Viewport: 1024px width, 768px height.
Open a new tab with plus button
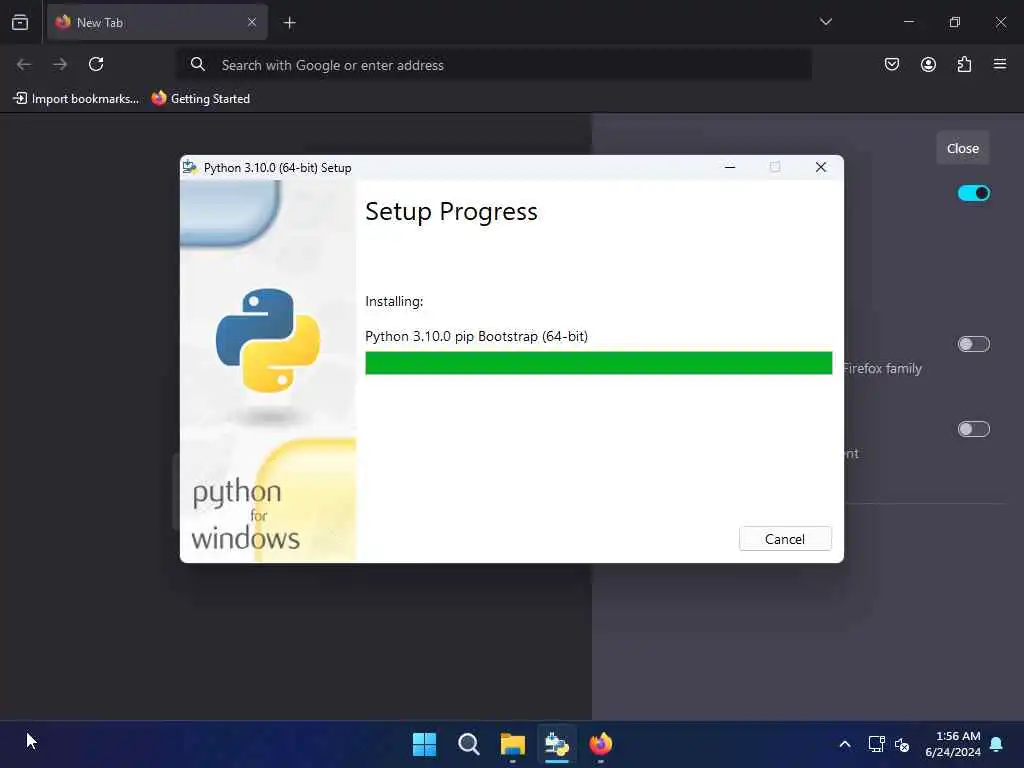click(x=289, y=23)
